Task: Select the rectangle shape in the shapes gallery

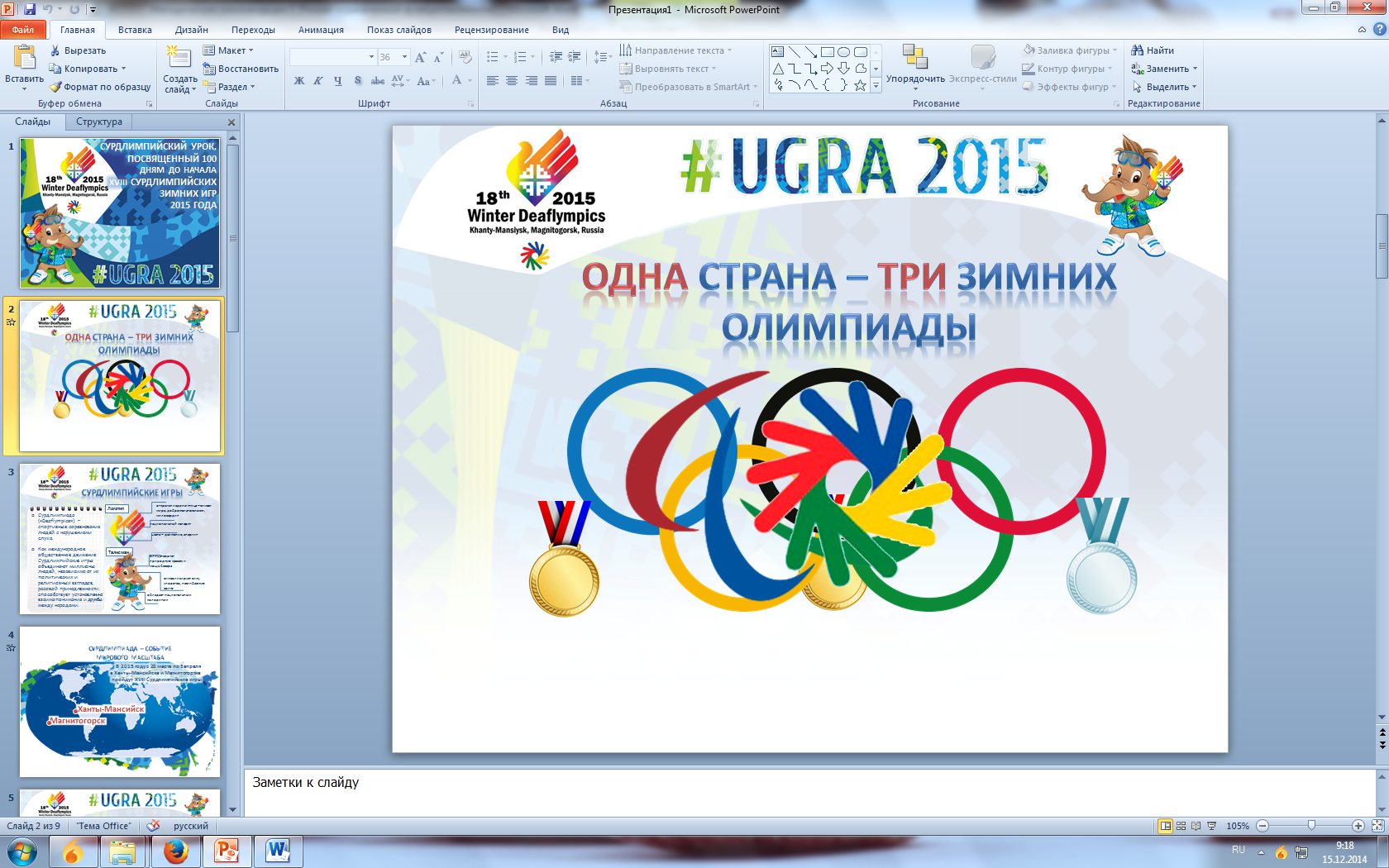Action: pyautogui.click(x=828, y=51)
